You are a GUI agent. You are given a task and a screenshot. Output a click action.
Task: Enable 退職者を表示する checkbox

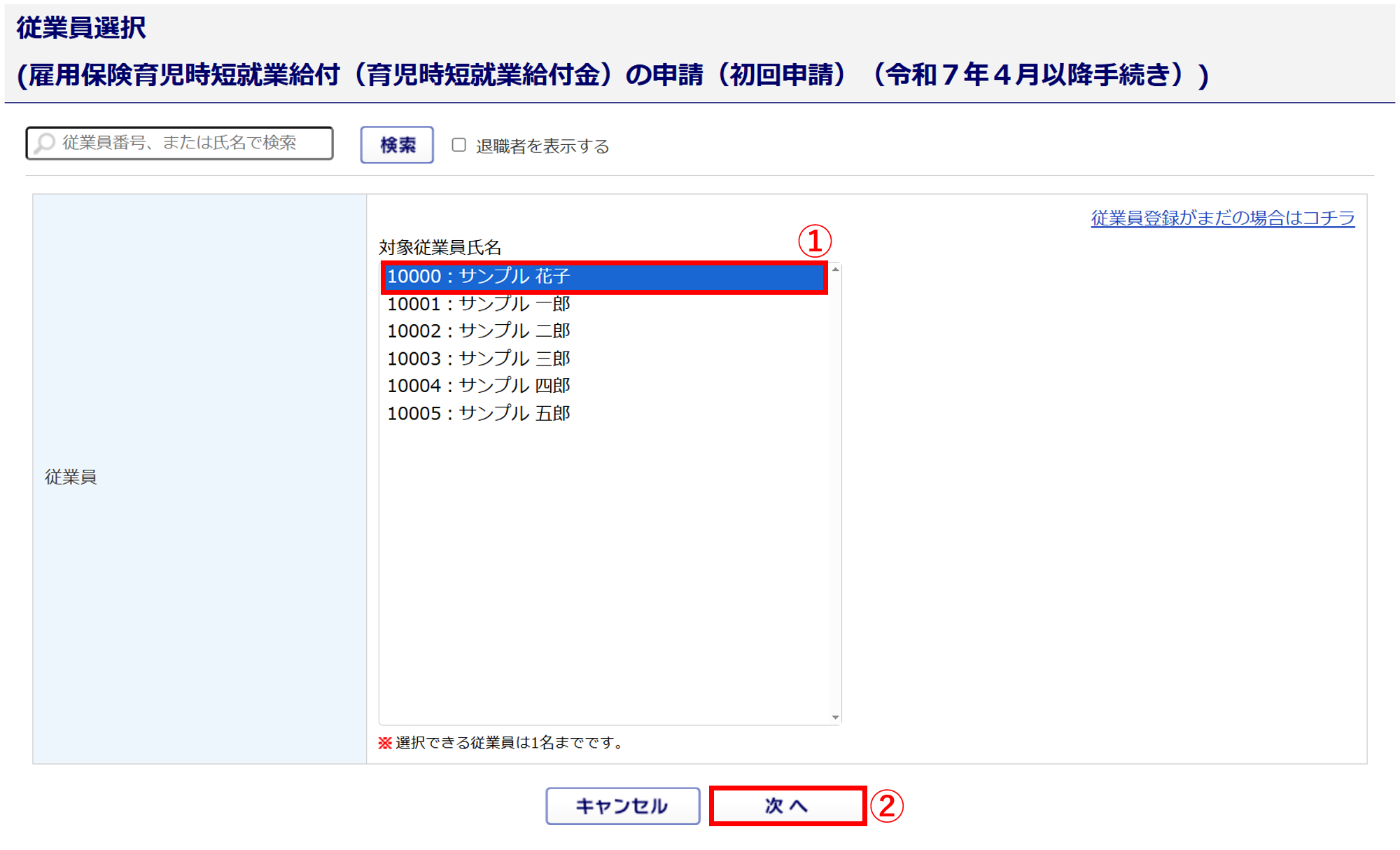click(x=459, y=145)
